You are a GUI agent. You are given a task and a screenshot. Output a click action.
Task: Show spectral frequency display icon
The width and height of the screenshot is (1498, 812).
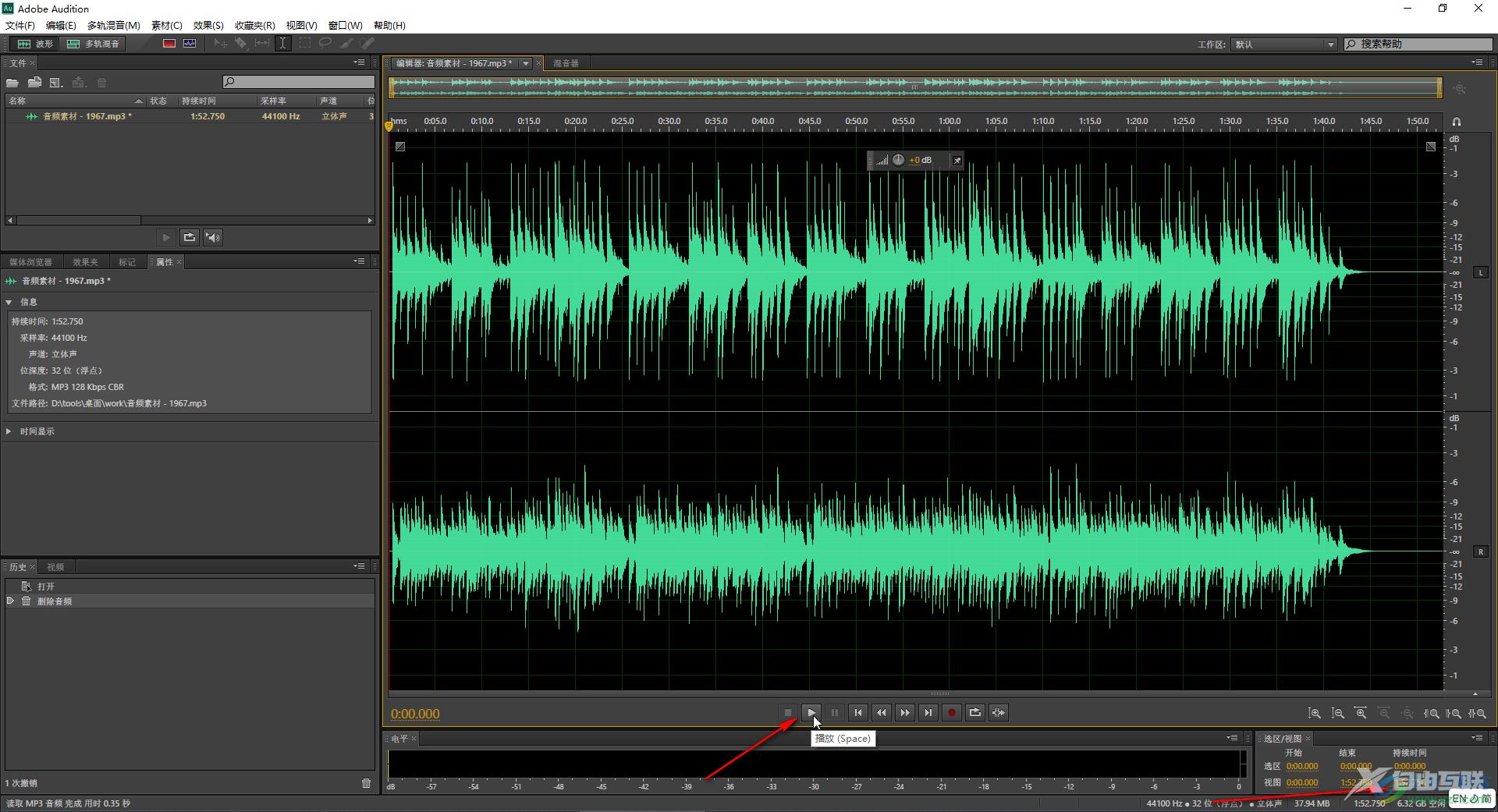coord(169,44)
